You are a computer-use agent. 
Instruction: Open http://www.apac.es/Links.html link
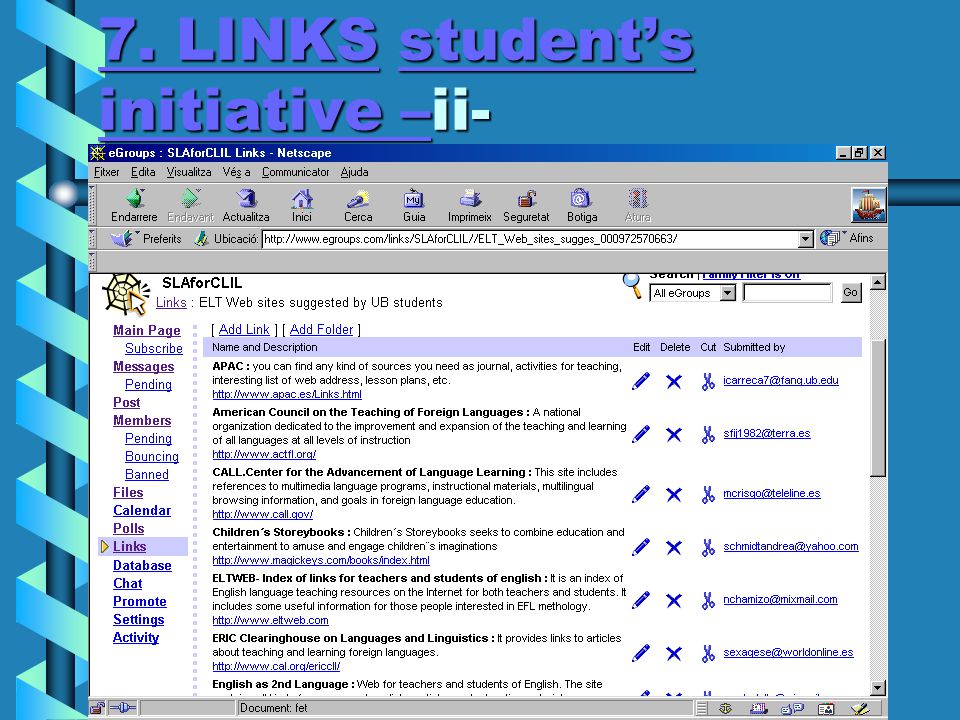(x=287, y=394)
